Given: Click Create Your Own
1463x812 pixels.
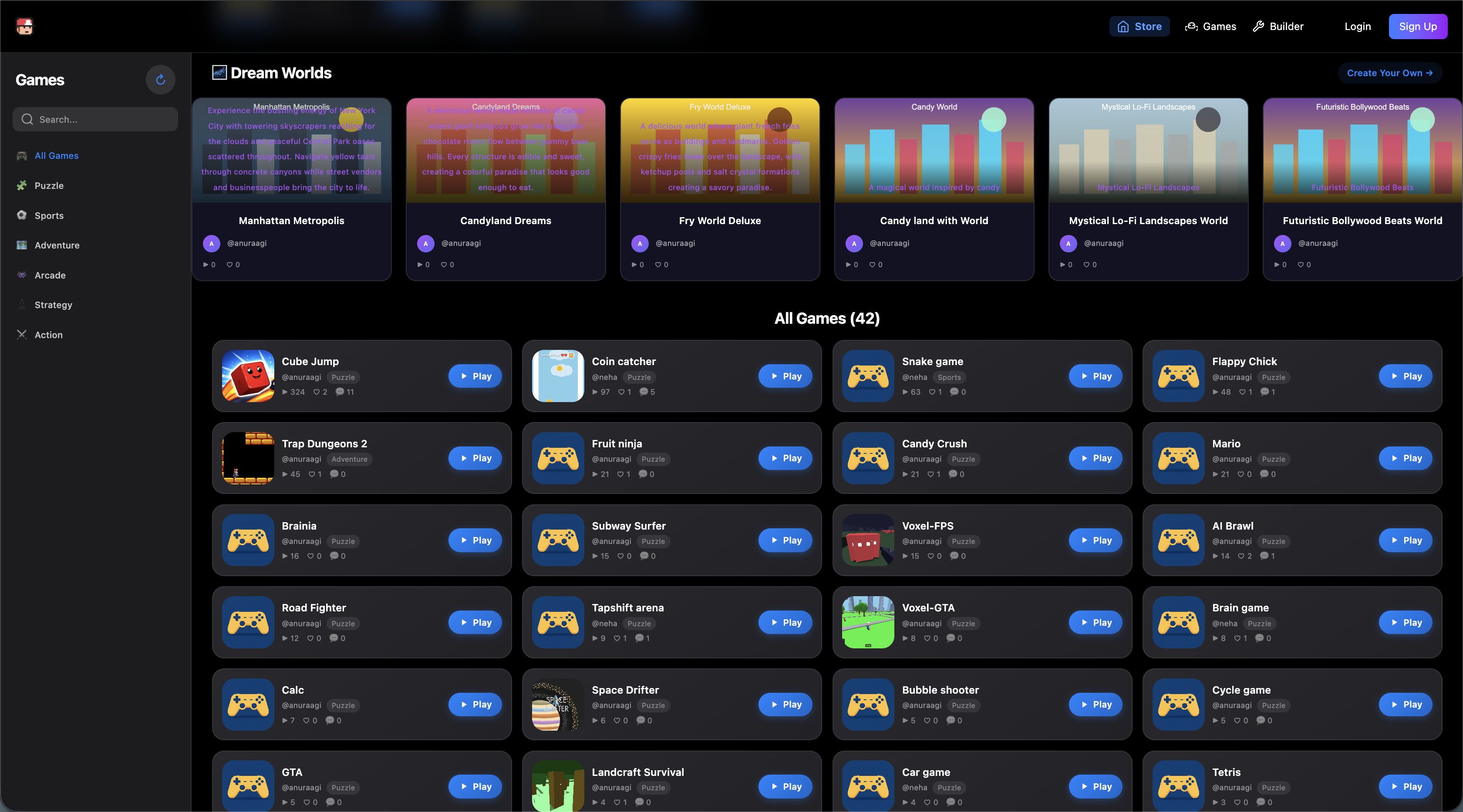Looking at the screenshot, I should click(1390, 73).
